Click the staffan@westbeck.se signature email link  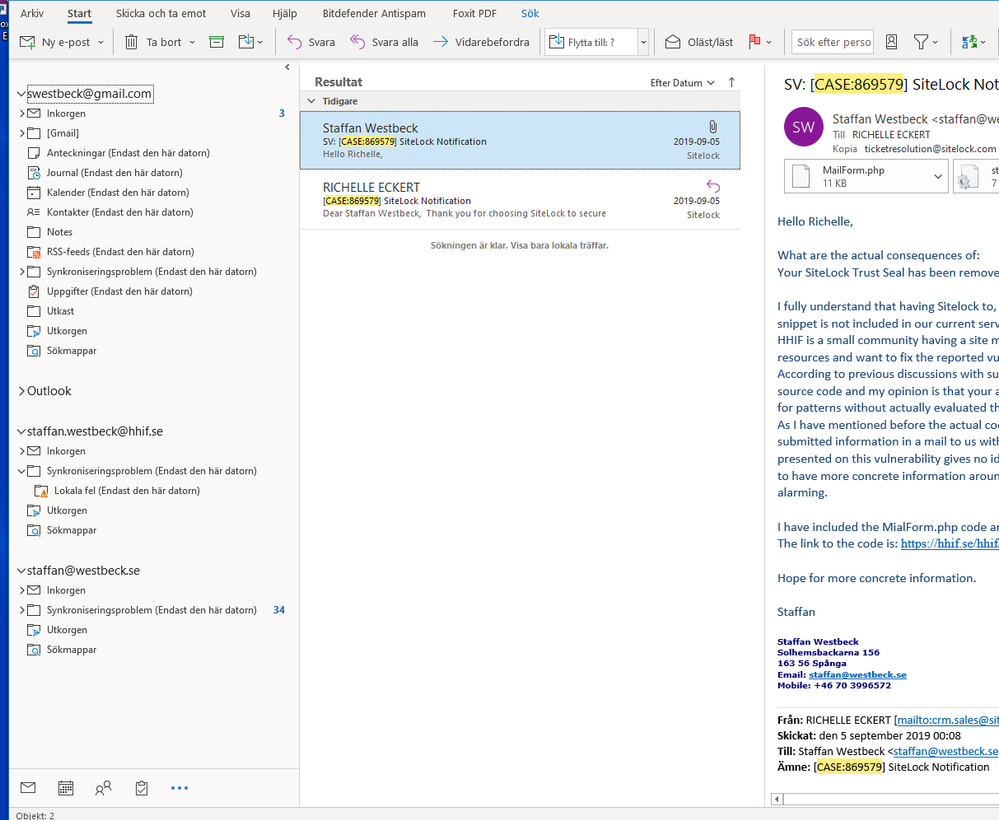point(858,675)
